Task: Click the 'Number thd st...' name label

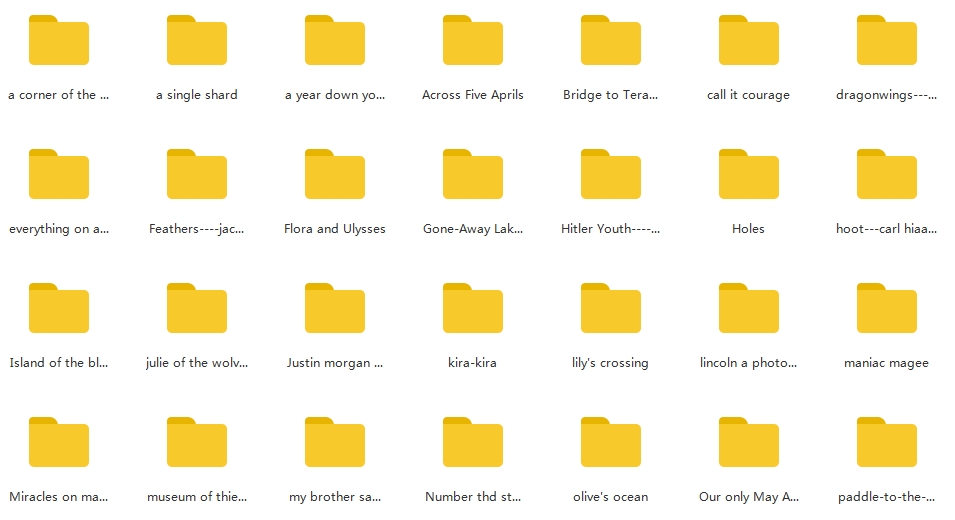Action: (x=473, y=497)
